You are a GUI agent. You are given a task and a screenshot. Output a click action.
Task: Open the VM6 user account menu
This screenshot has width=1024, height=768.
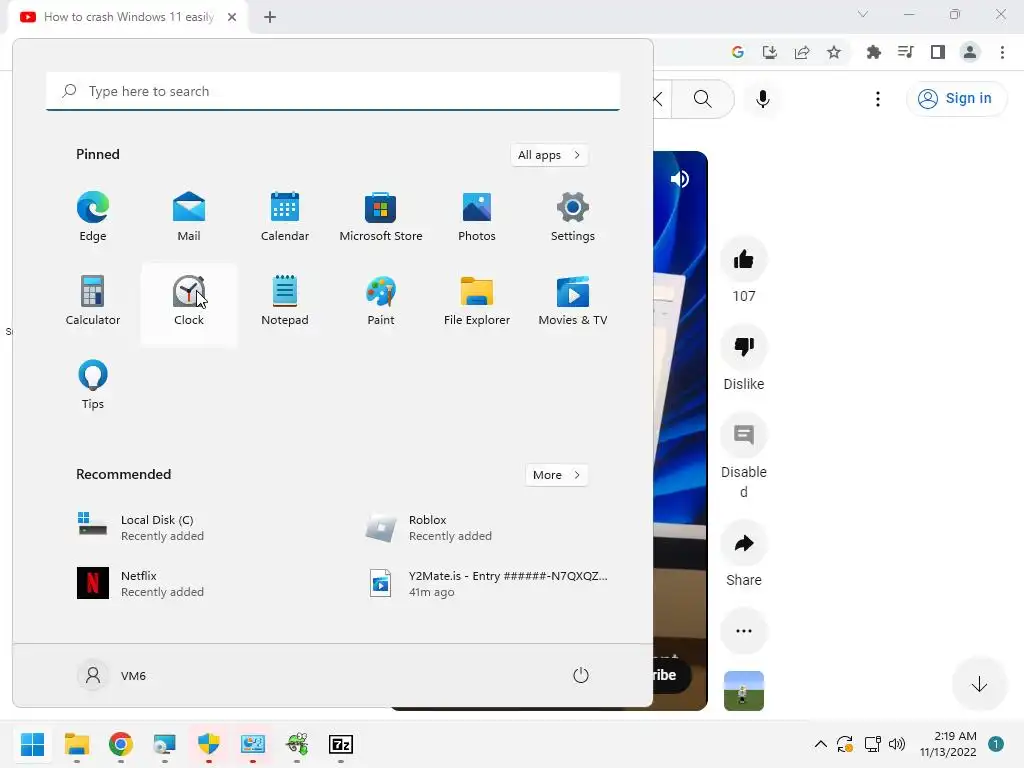tap(112, 675)
